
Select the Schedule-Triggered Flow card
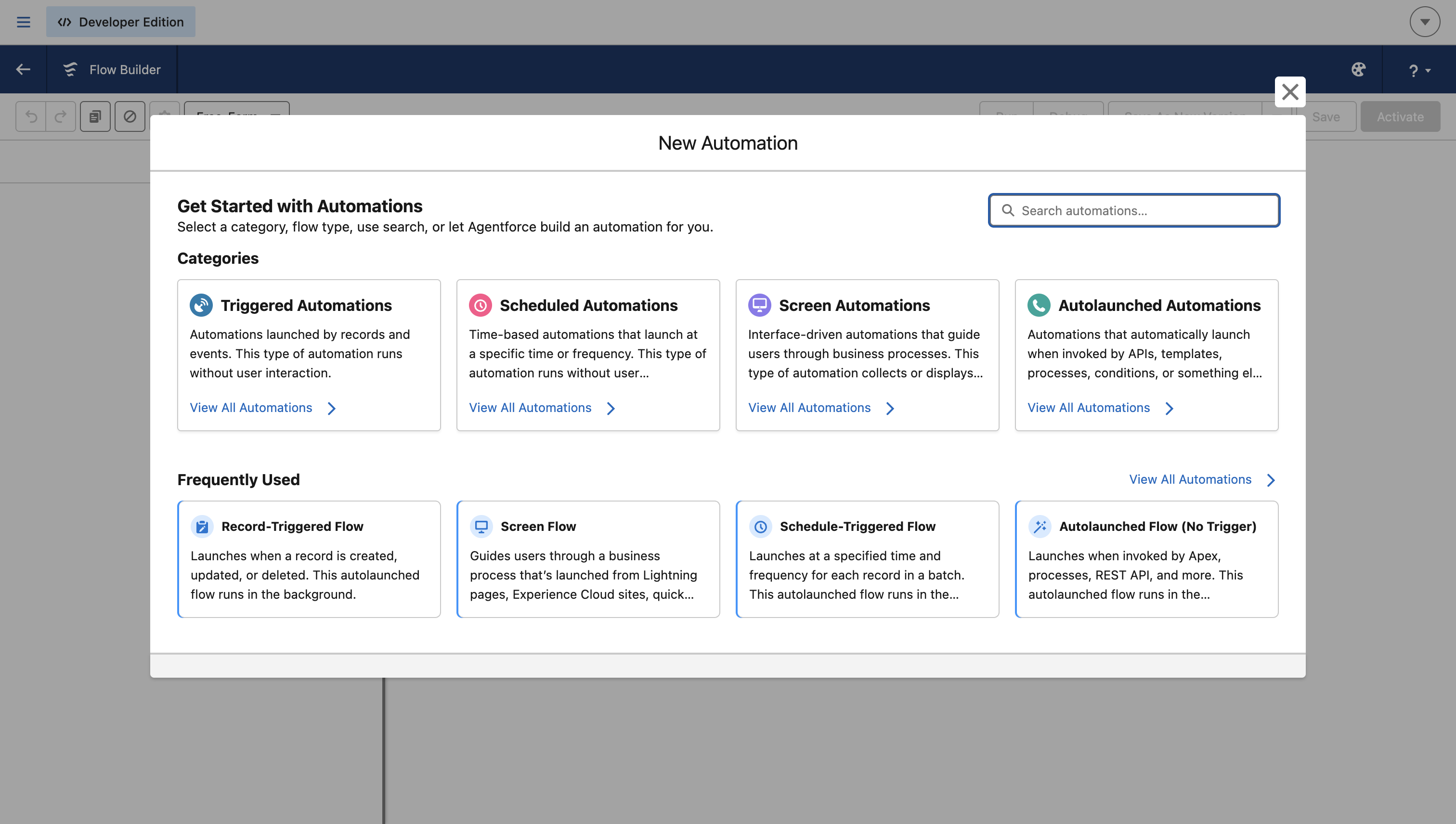pyautogui.click(x=867, y=559)
